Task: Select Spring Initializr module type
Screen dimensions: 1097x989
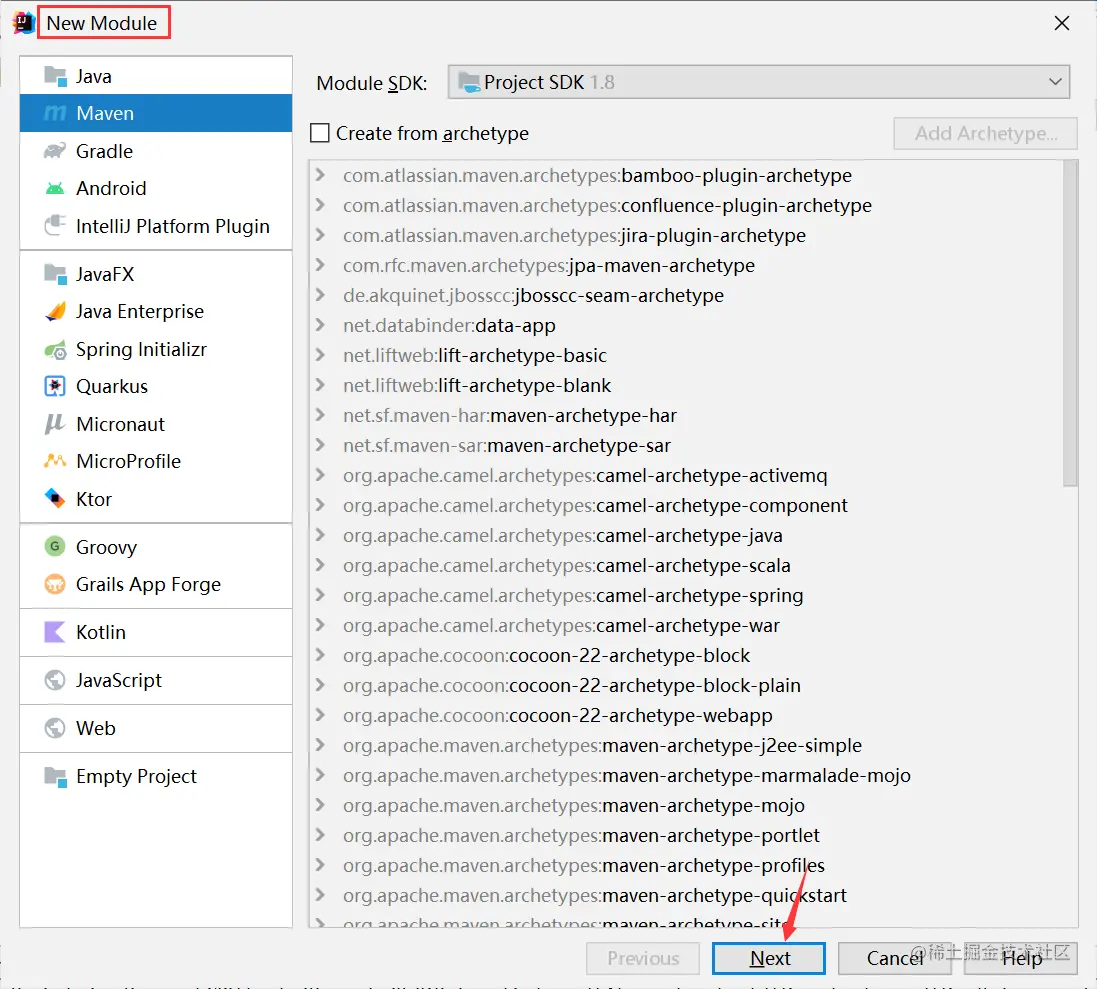Action: point(156,348)
